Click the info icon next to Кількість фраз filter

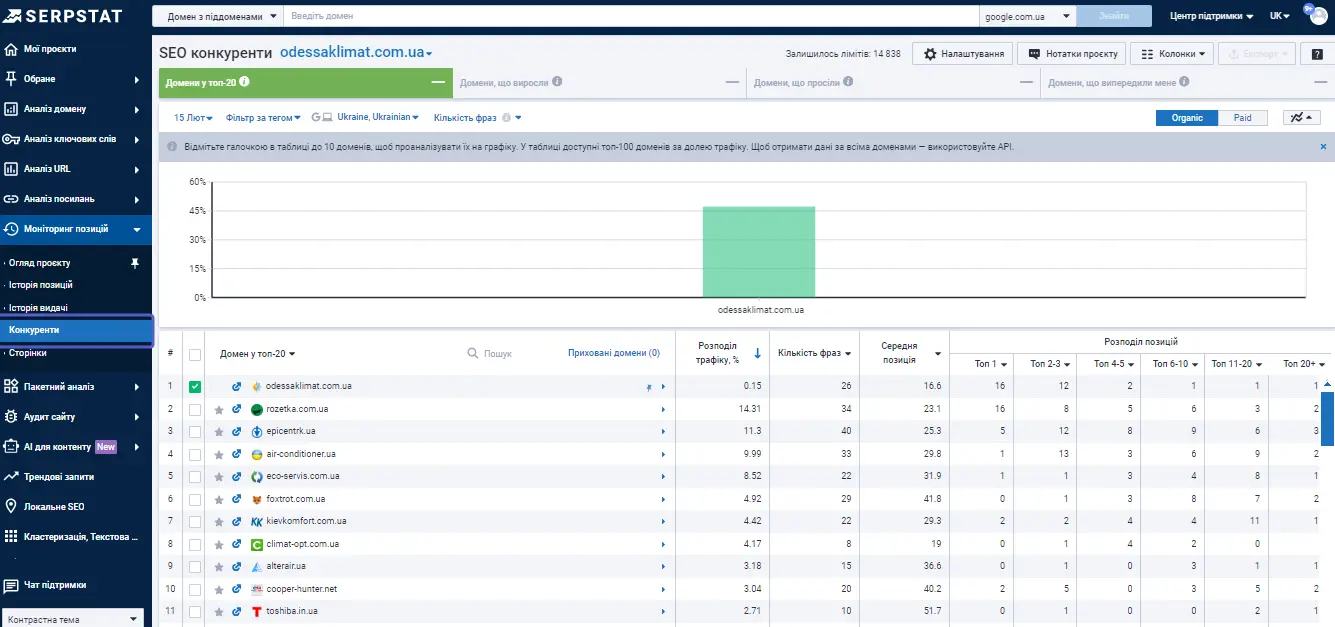(x=506, y=118)
